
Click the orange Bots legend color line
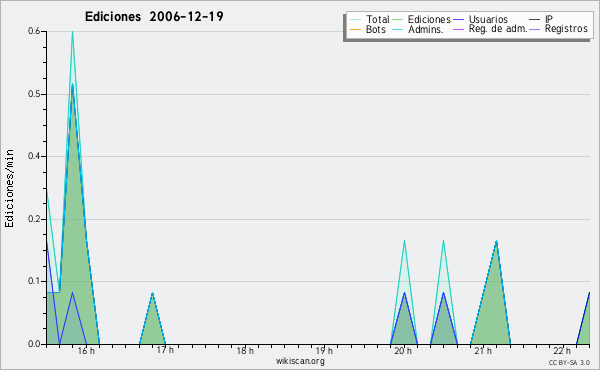[355, 29]
